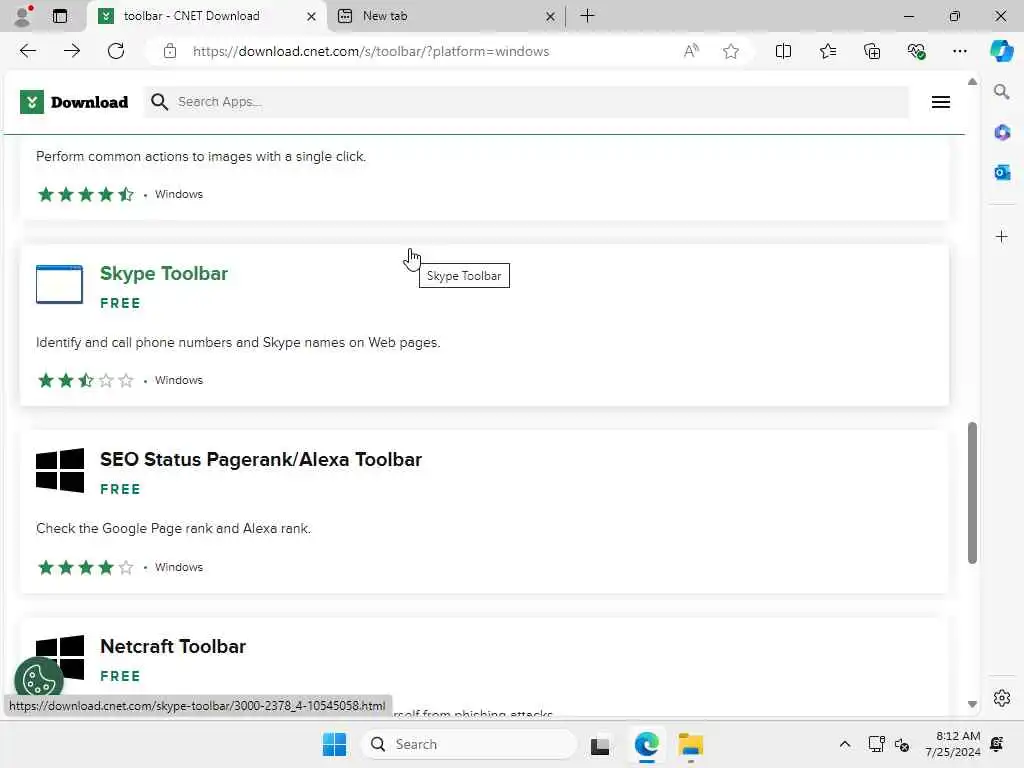Open a new browser tab
Image resolution: width=1024 pixels, height=768 pixels.
(x=587, y=16)
